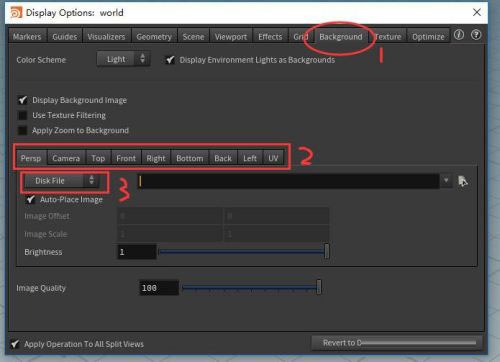The height and width of the screenshot is (362, 500).
Task: Open help via question mark icon
Action: (476, 35)
